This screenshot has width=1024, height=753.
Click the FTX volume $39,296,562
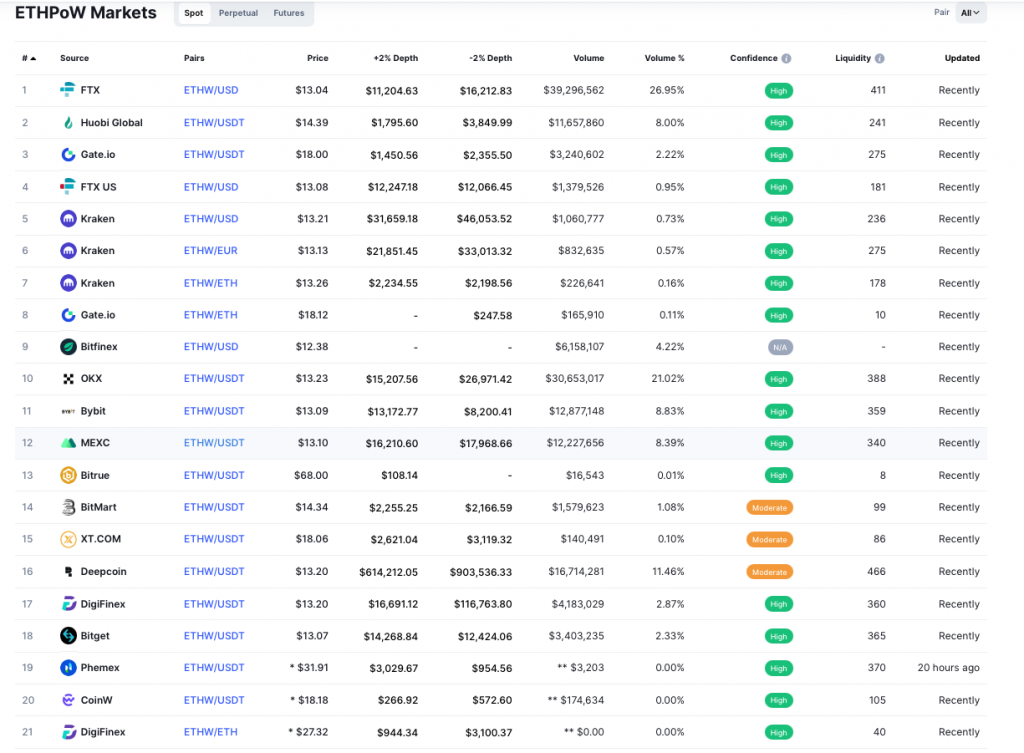(573, 90)
